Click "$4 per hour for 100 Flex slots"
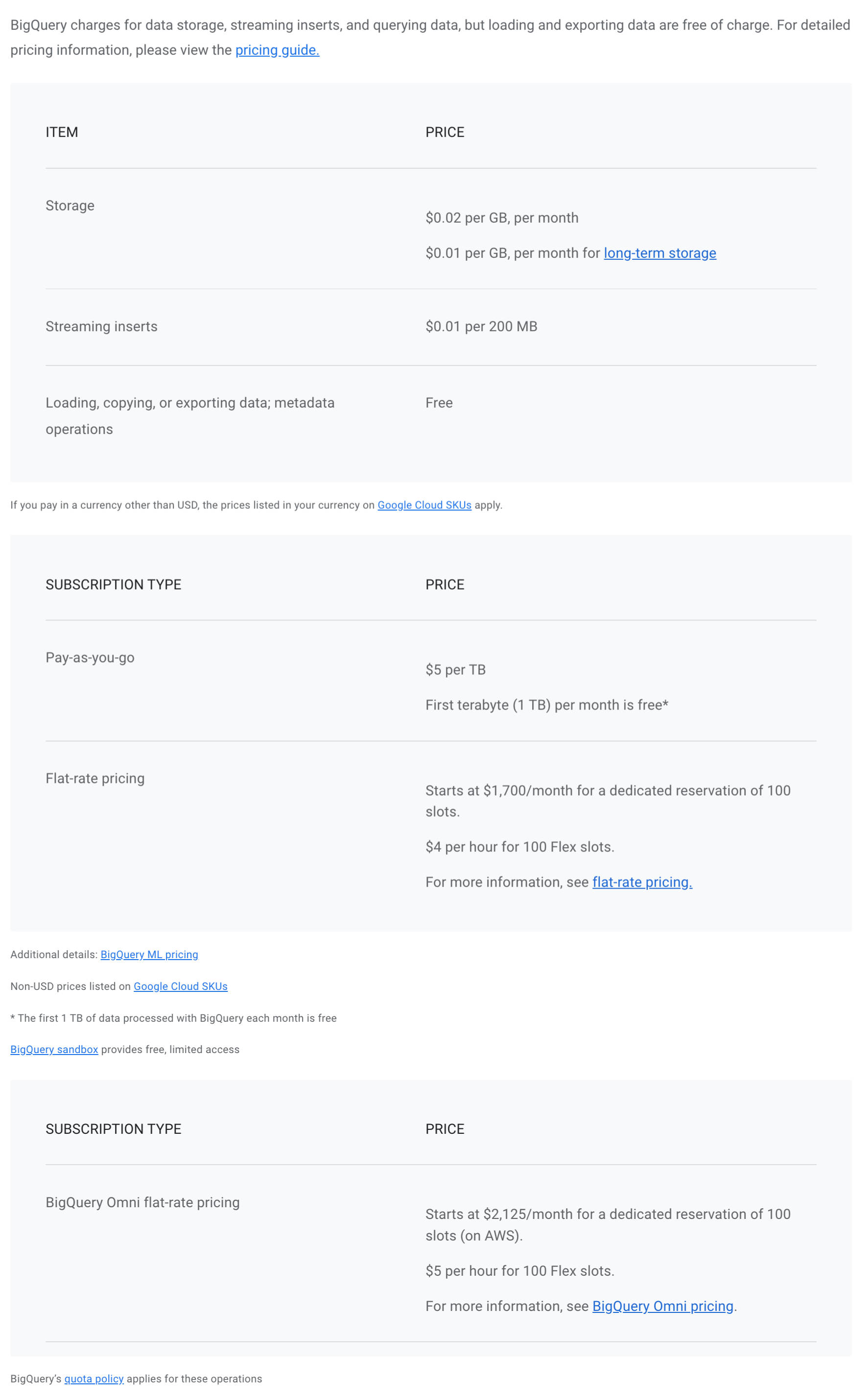Image resolution: width=868 pixels, height=1400 pixels. 519,847
